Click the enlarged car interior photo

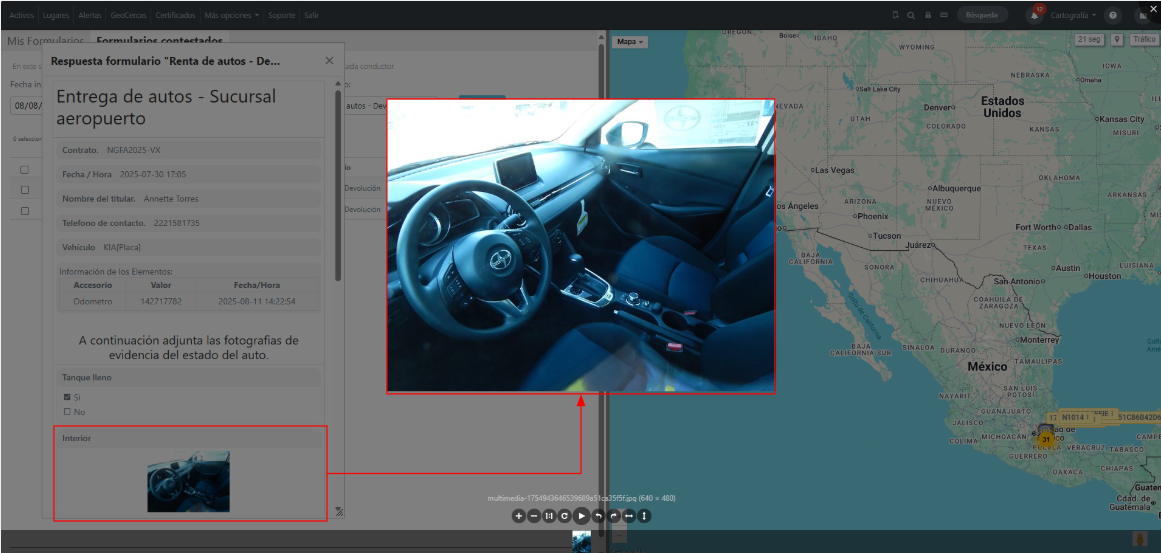[x=580, y=245]
